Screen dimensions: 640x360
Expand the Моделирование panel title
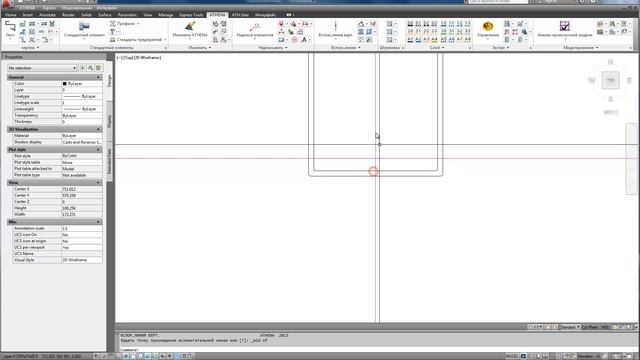click(580, 48)
